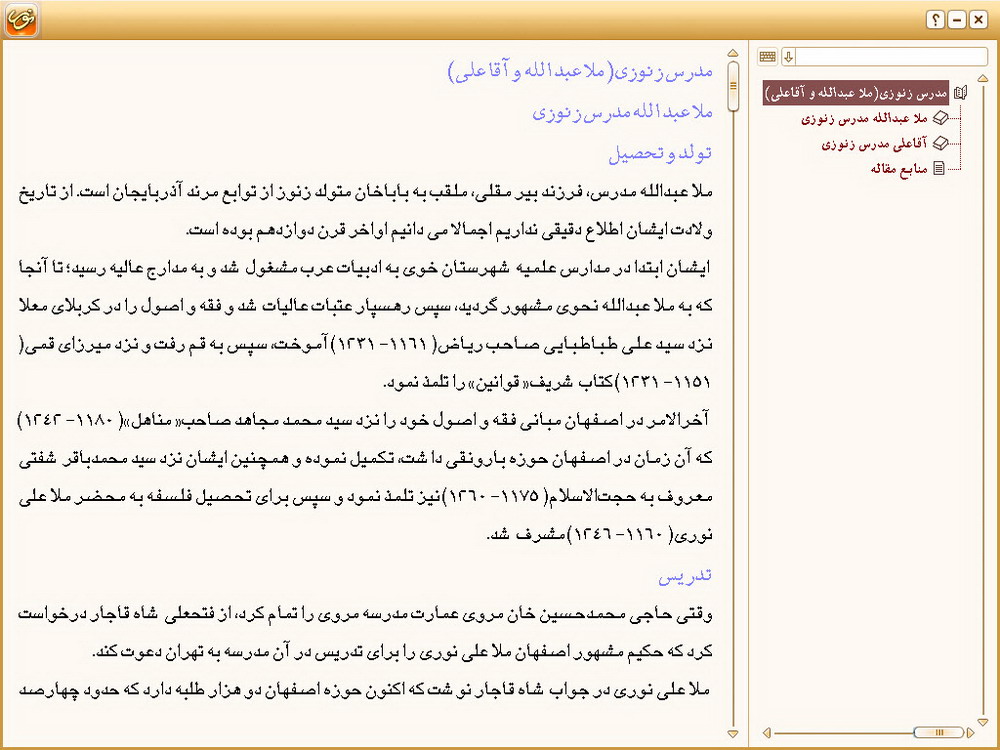This screenshot has height=750, width=1000.
Task: Click book icon beside آقاعلی مدرس زنوزی
Action: (x=939, y=143)
